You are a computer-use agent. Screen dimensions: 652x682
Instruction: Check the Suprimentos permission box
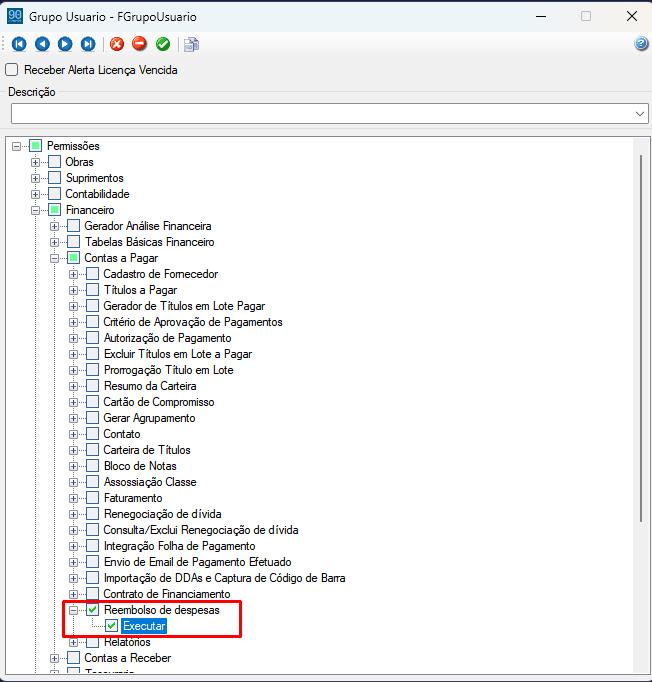coord(54,178)
